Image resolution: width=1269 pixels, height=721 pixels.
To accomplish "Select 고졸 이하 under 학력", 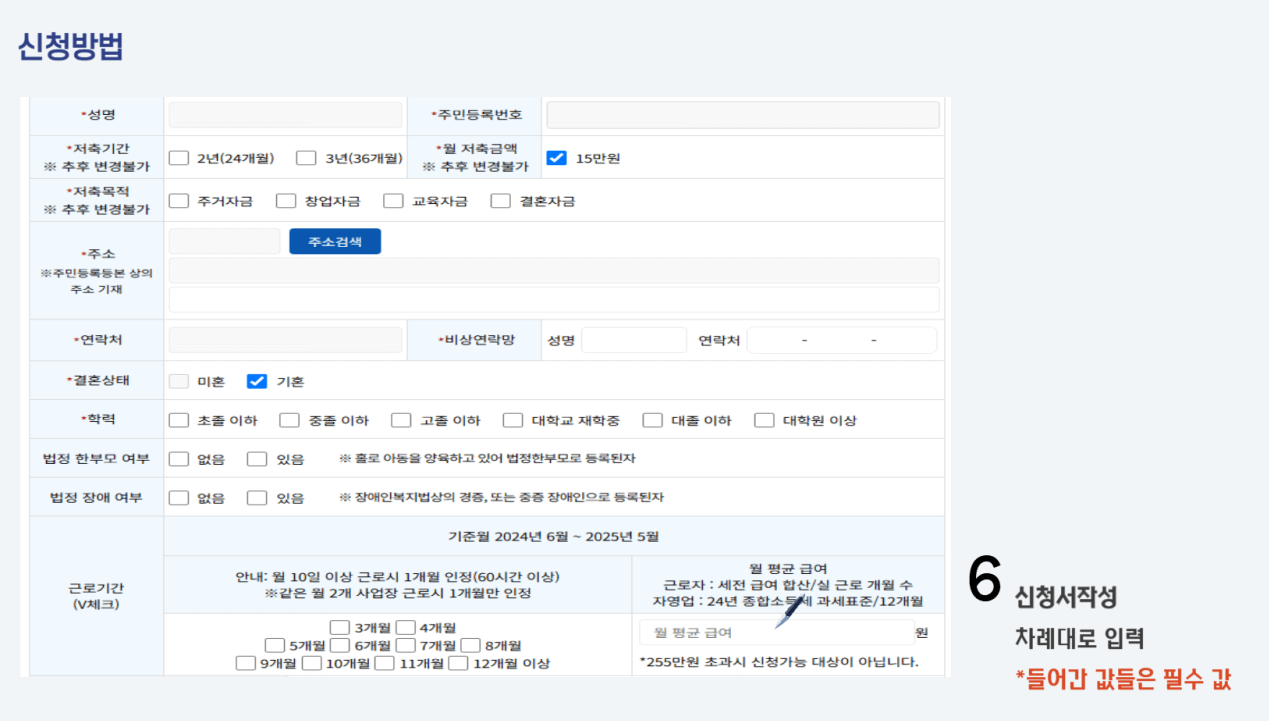I will [399, 419].
